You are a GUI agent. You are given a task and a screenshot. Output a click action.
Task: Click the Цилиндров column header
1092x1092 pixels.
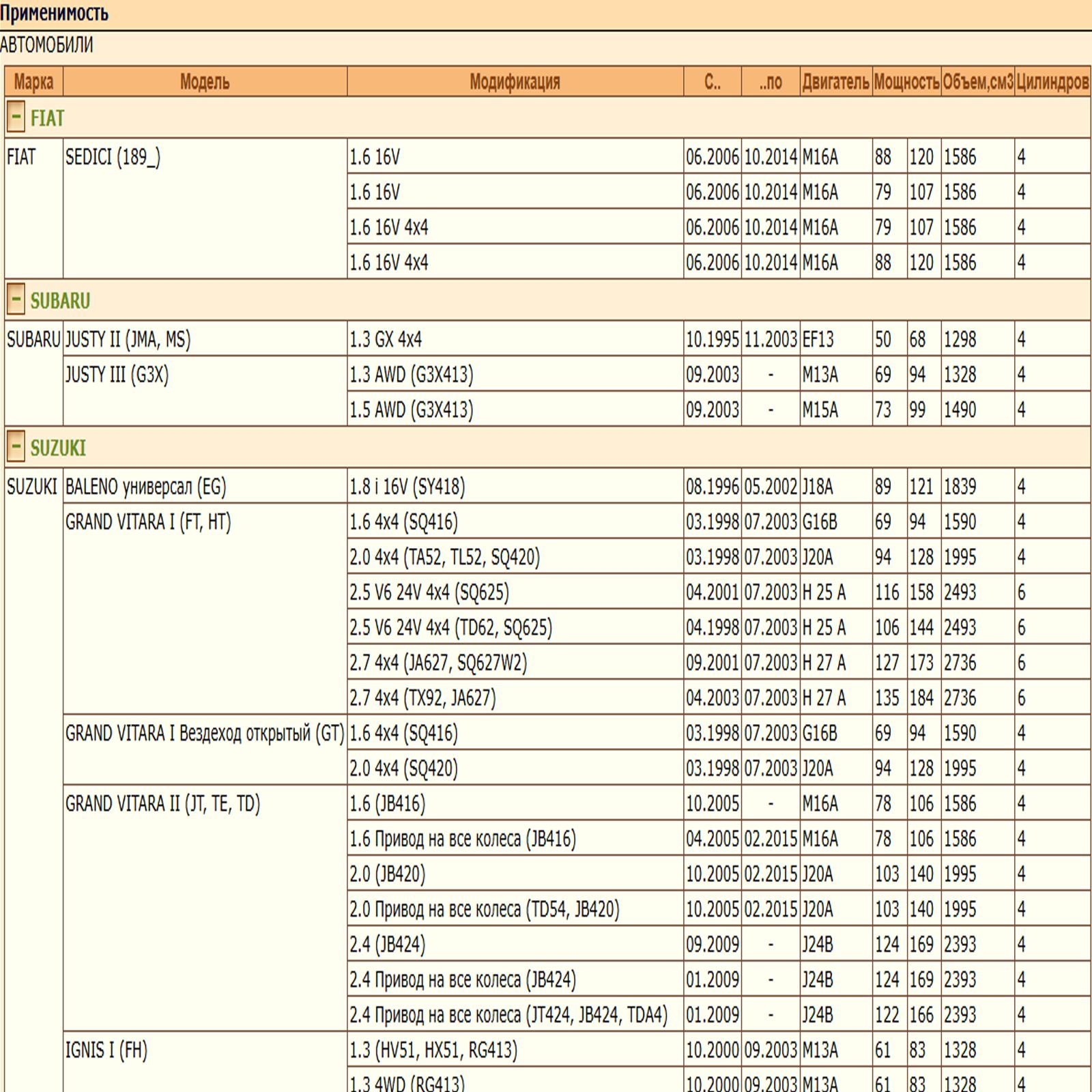(x=1052, y=82)
